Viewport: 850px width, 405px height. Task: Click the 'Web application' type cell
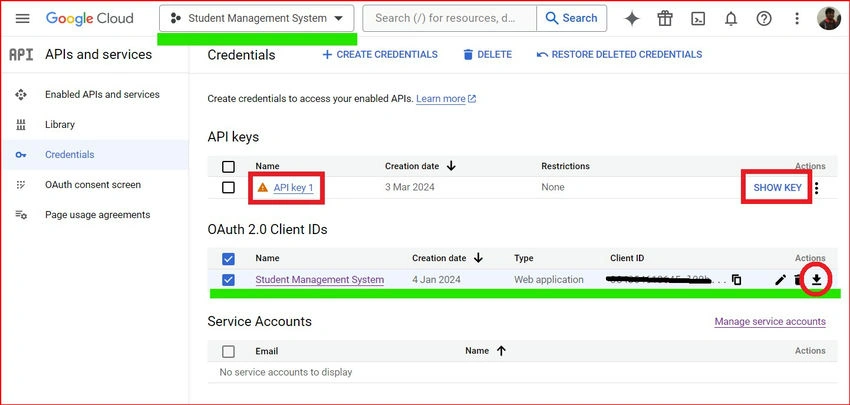(549, 280)
